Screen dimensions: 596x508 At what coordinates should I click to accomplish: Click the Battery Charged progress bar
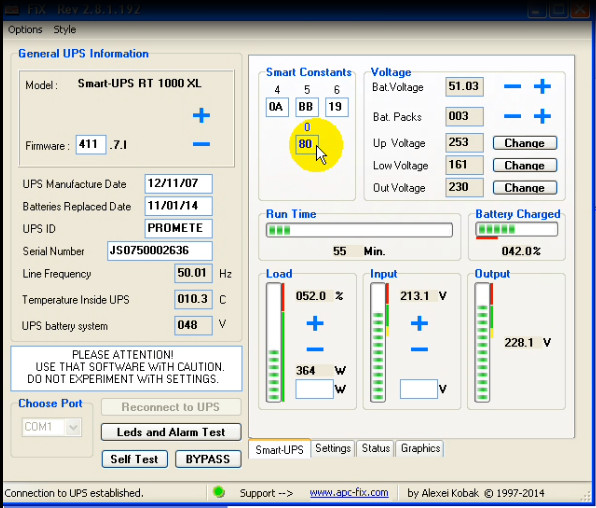[517, 229]
